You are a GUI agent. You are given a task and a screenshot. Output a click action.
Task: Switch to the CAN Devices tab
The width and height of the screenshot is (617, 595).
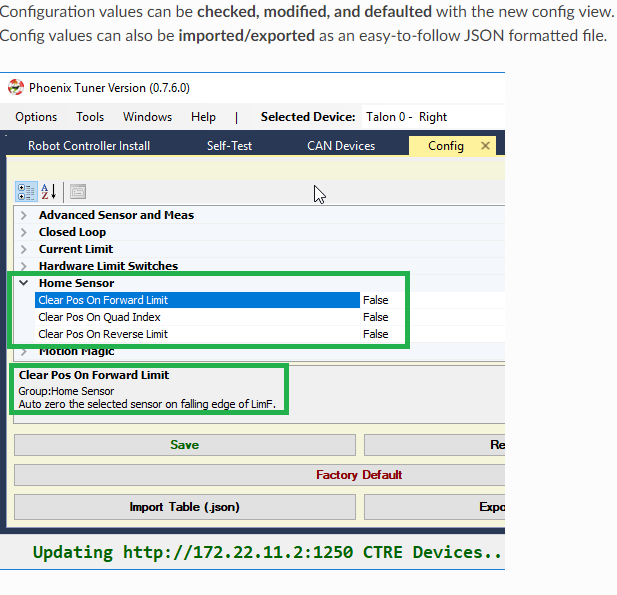point(341,146)
